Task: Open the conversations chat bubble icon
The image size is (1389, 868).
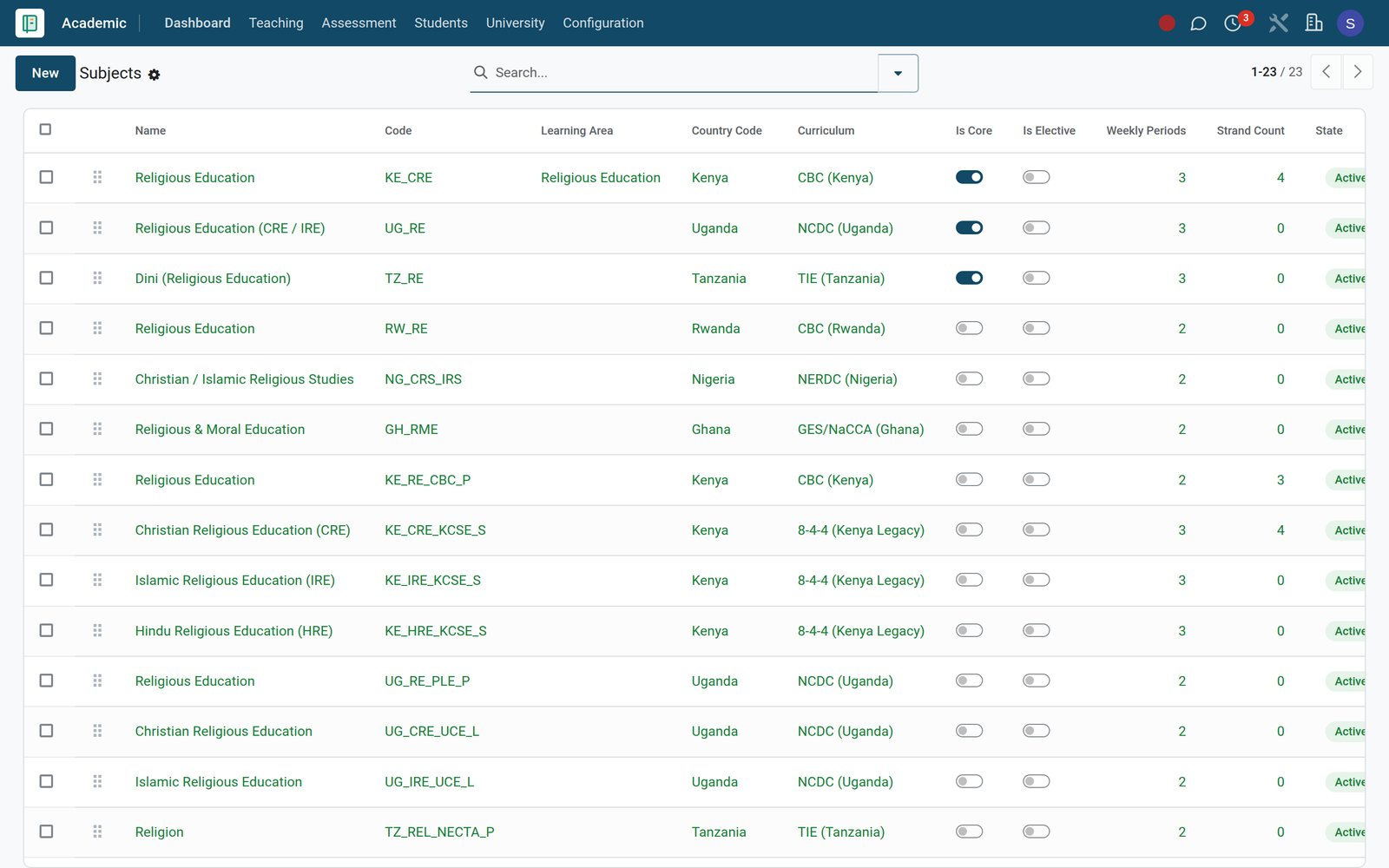Action: click(x=1198, y=23)
